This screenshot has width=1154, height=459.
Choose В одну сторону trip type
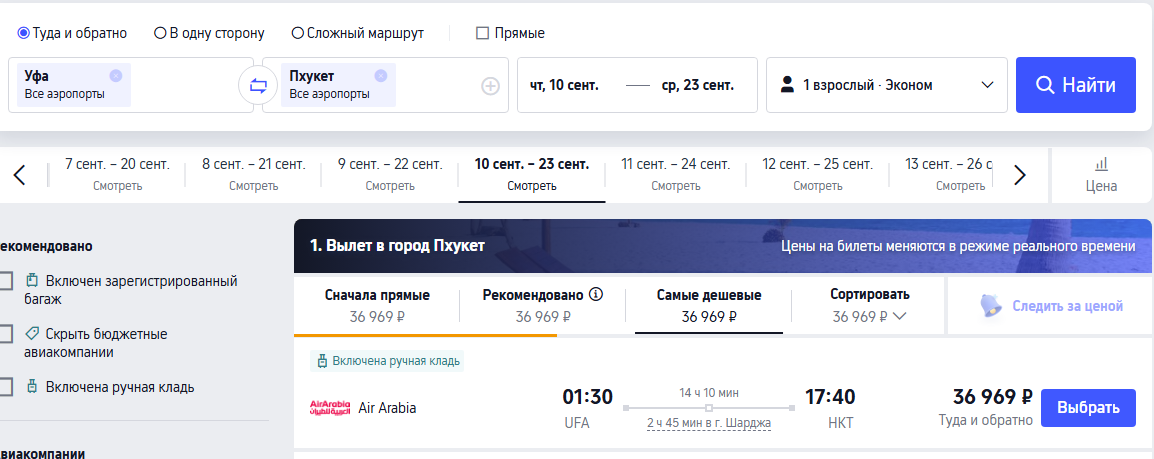coord(160,33)
